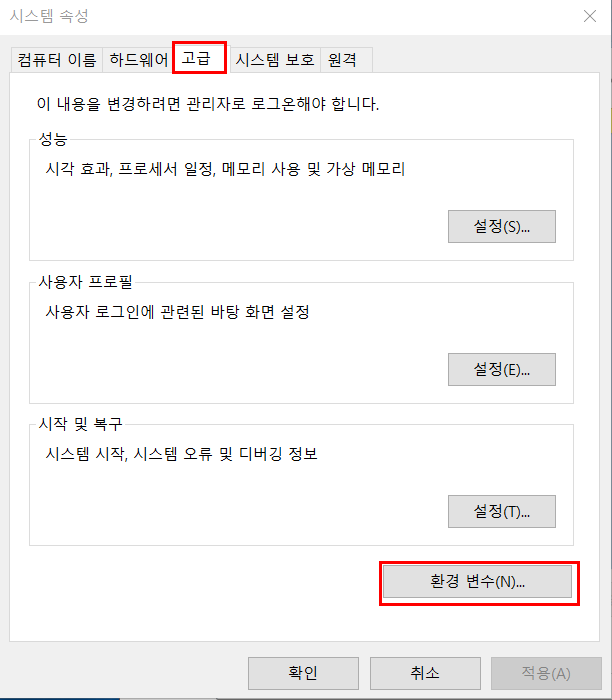Click the 시스템 시작 오류 디버깅 description
Image resolution: width=612 pixels, height=700 pixels.
coord(181,454)
